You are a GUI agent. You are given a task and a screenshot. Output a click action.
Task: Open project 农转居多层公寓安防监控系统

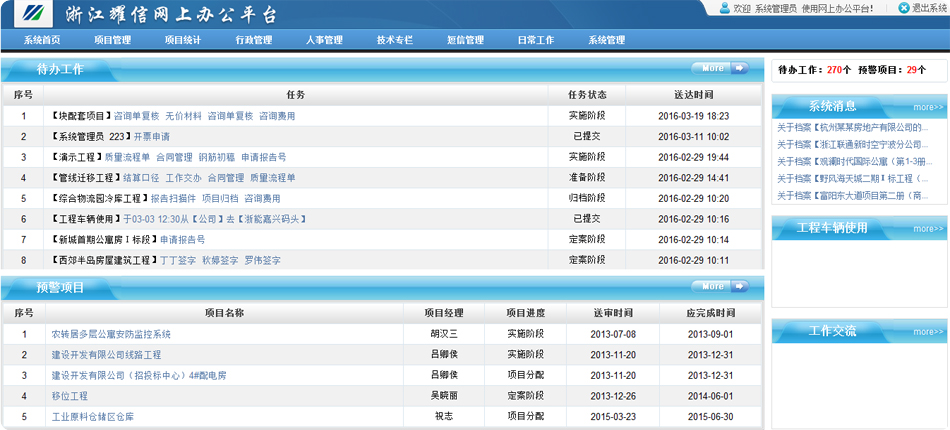(x=111, y=334)
